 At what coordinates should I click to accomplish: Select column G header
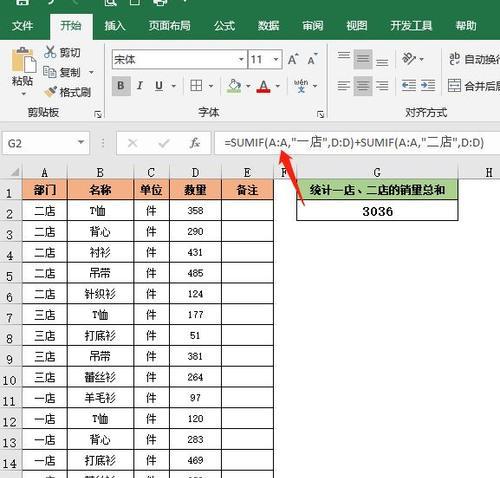[x=377, y=172]
